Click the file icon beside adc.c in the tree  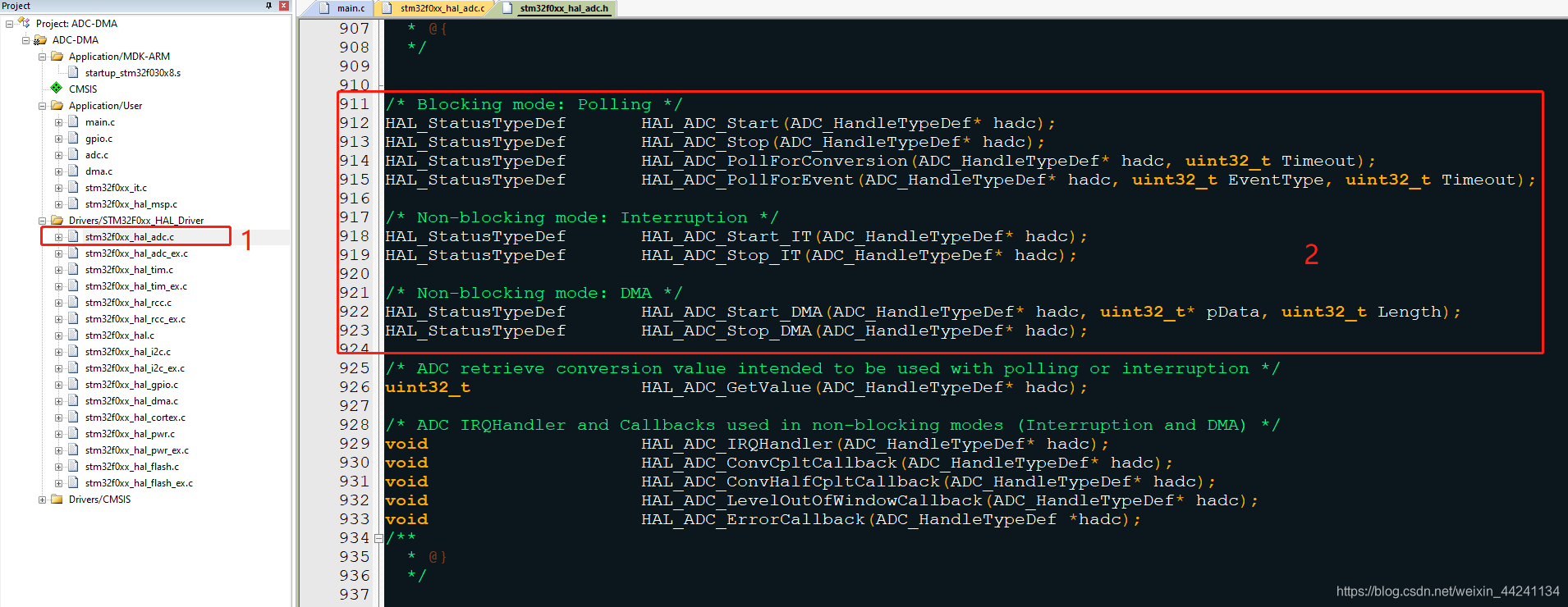[x=73, y=154]
